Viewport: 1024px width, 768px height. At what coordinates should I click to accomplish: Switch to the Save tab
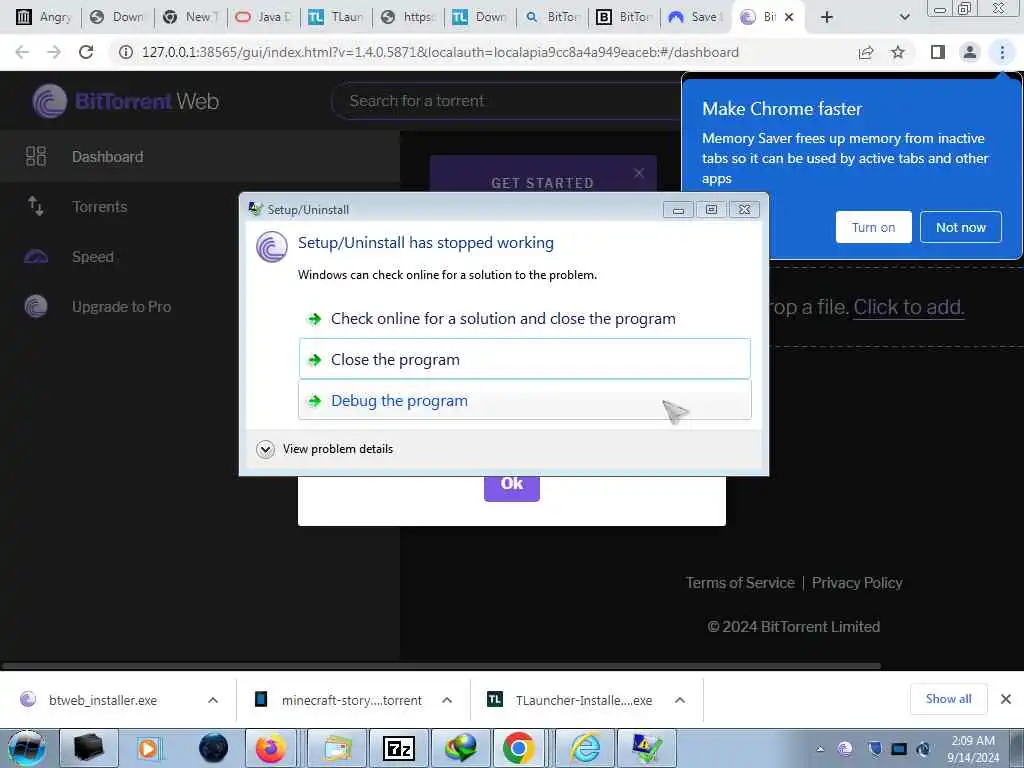[695, 17]
